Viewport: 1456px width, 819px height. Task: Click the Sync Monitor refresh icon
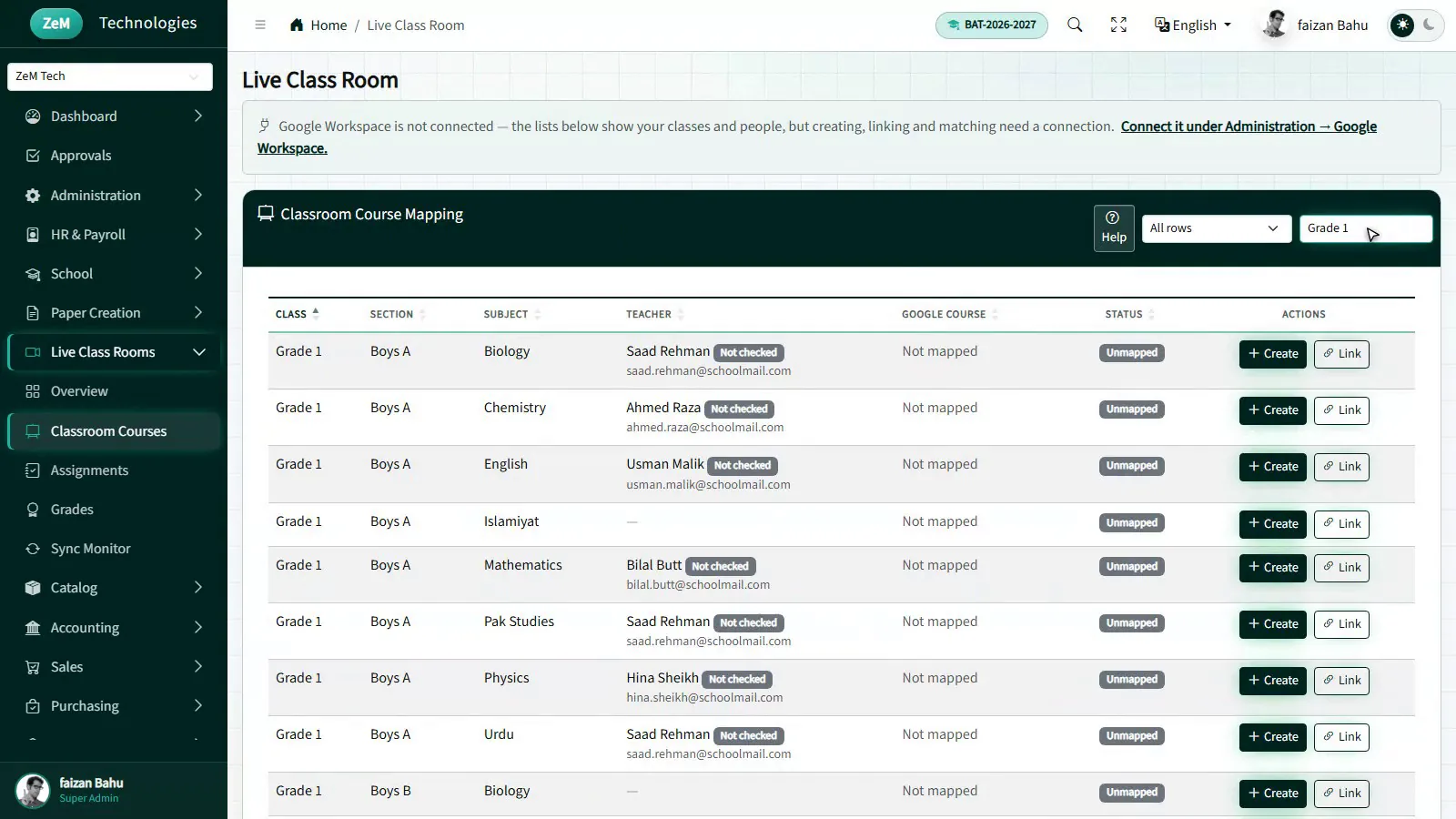33,549
